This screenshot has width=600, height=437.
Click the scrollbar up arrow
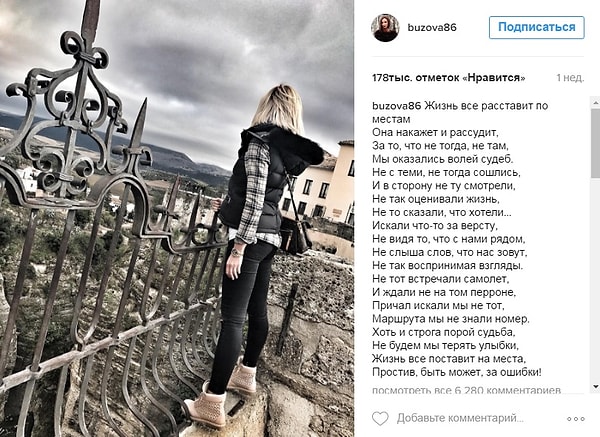(x=595, y=102)
